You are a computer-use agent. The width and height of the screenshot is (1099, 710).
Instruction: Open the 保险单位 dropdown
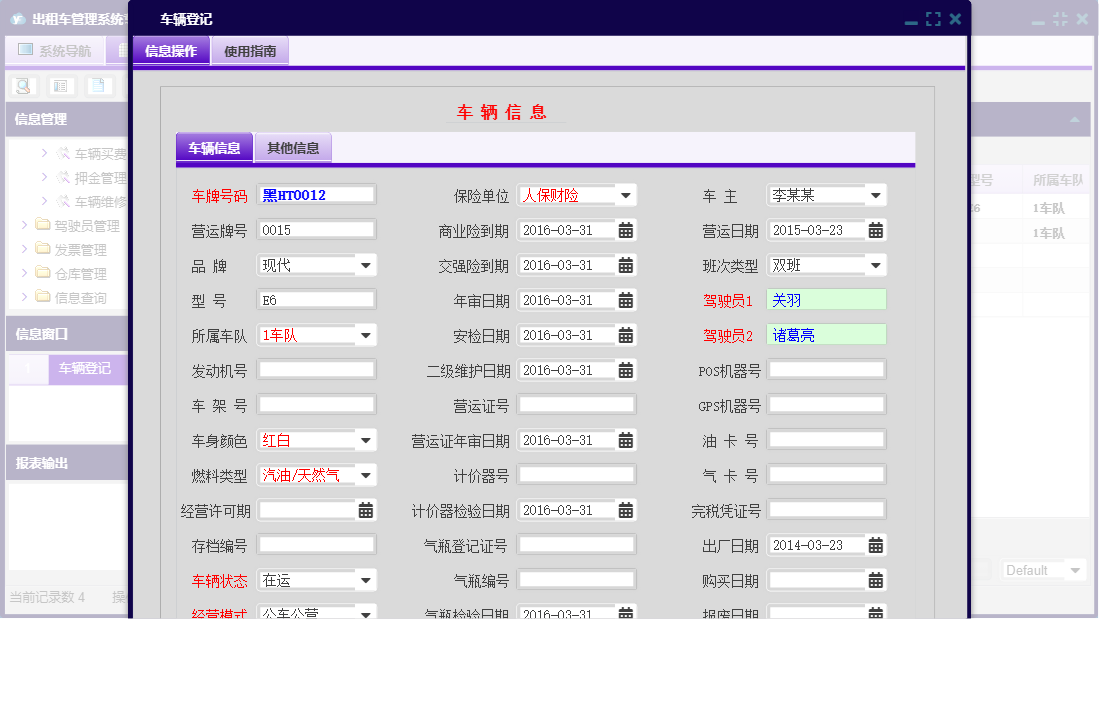tap(628, 195)
